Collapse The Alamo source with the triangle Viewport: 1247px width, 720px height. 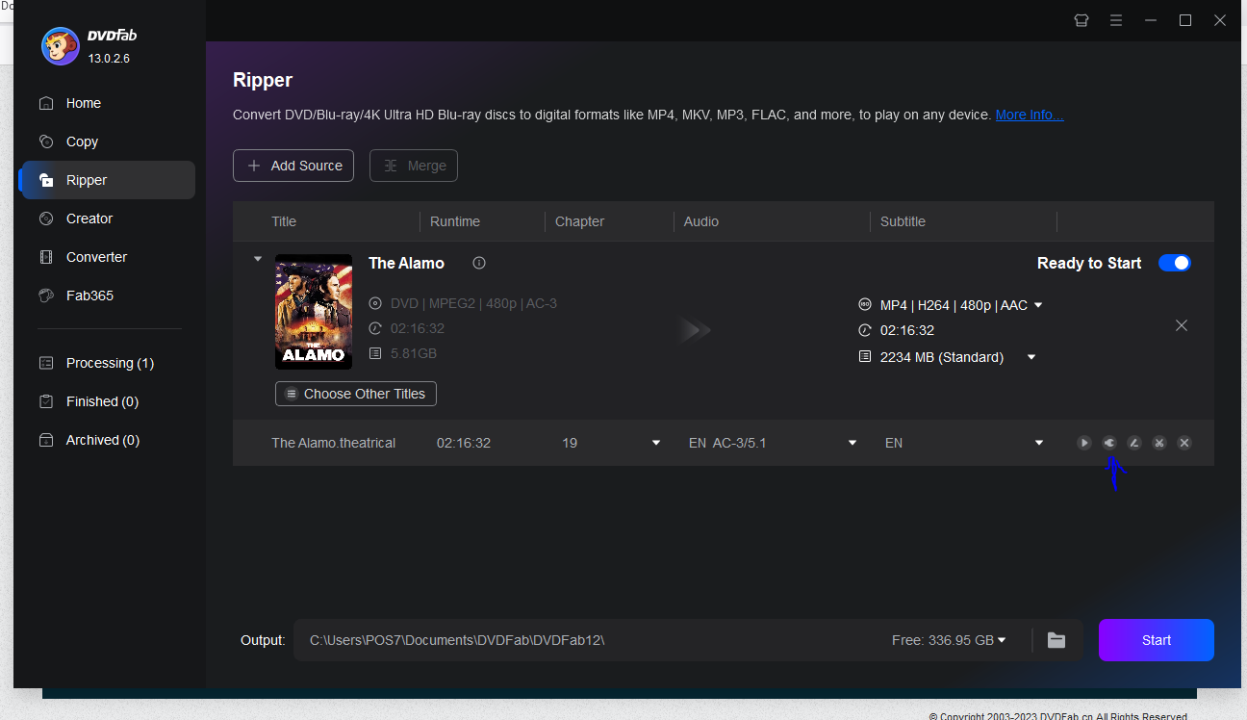(x=258, y=259)
